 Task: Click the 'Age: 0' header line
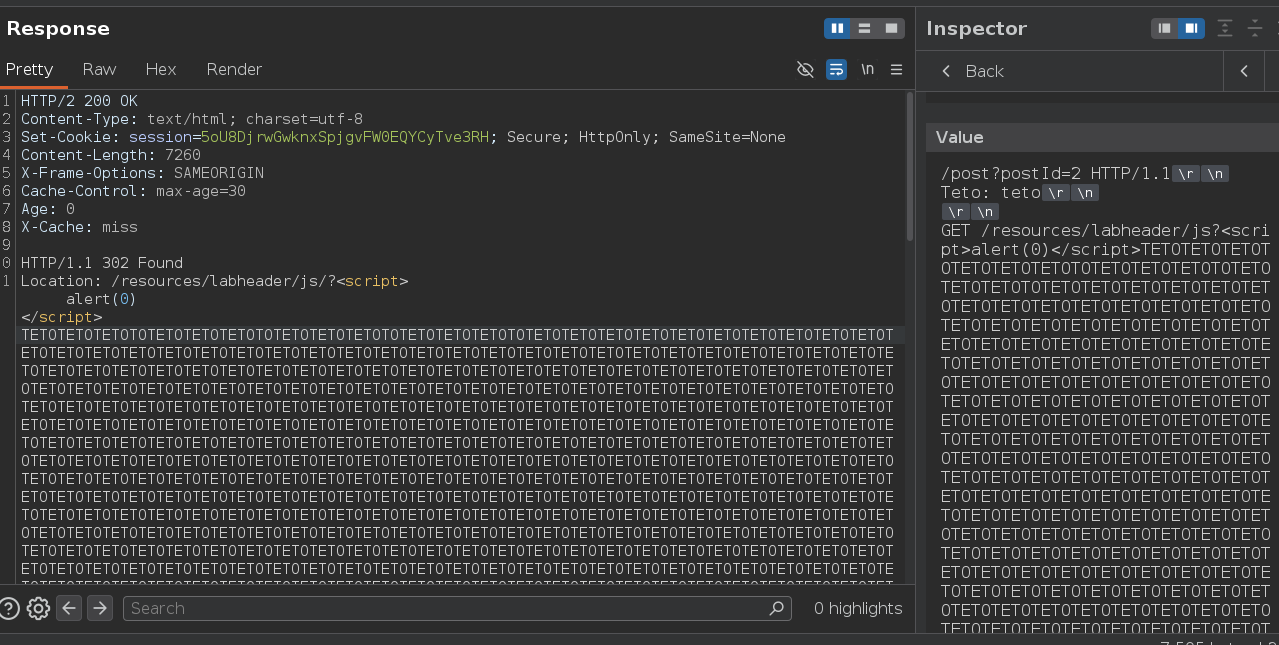pos(48,209)
